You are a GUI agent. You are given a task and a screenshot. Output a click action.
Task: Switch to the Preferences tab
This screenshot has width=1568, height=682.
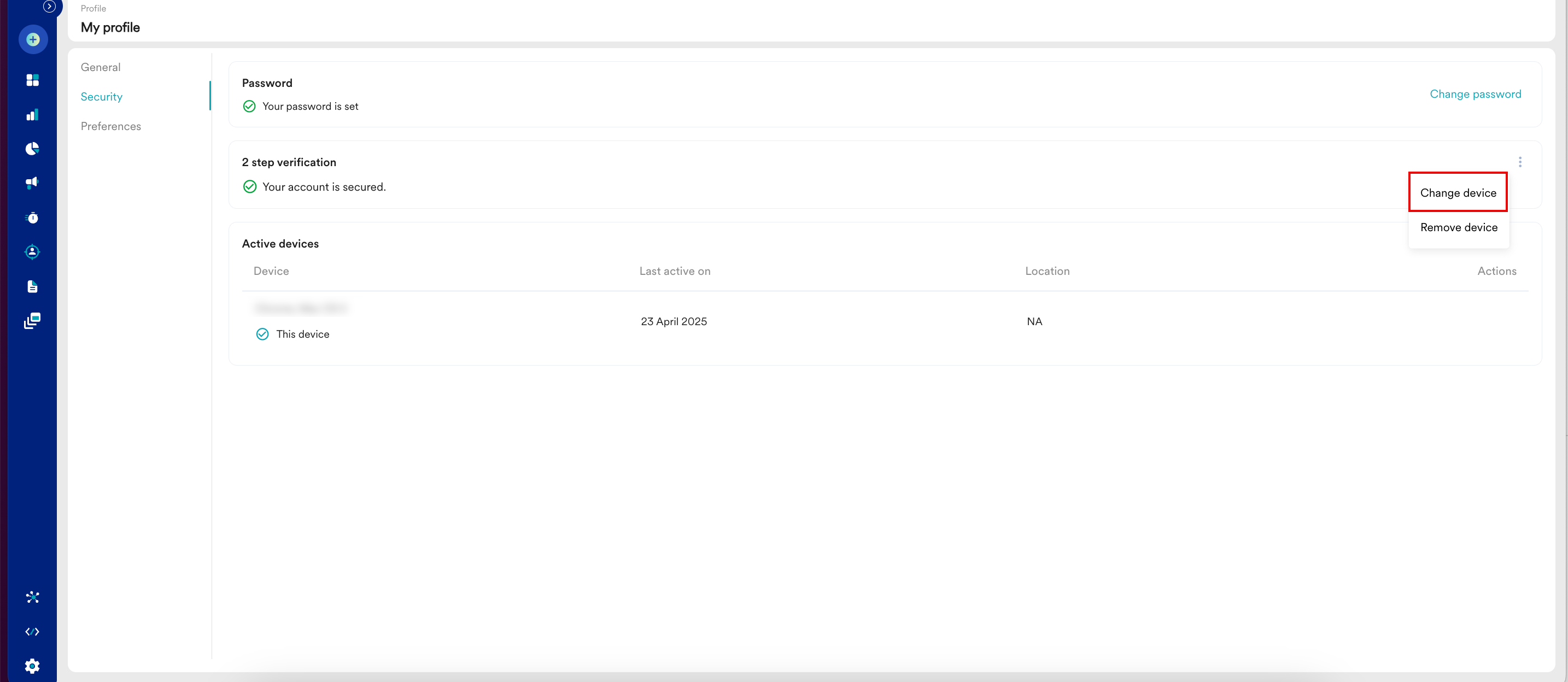[111, 127]
